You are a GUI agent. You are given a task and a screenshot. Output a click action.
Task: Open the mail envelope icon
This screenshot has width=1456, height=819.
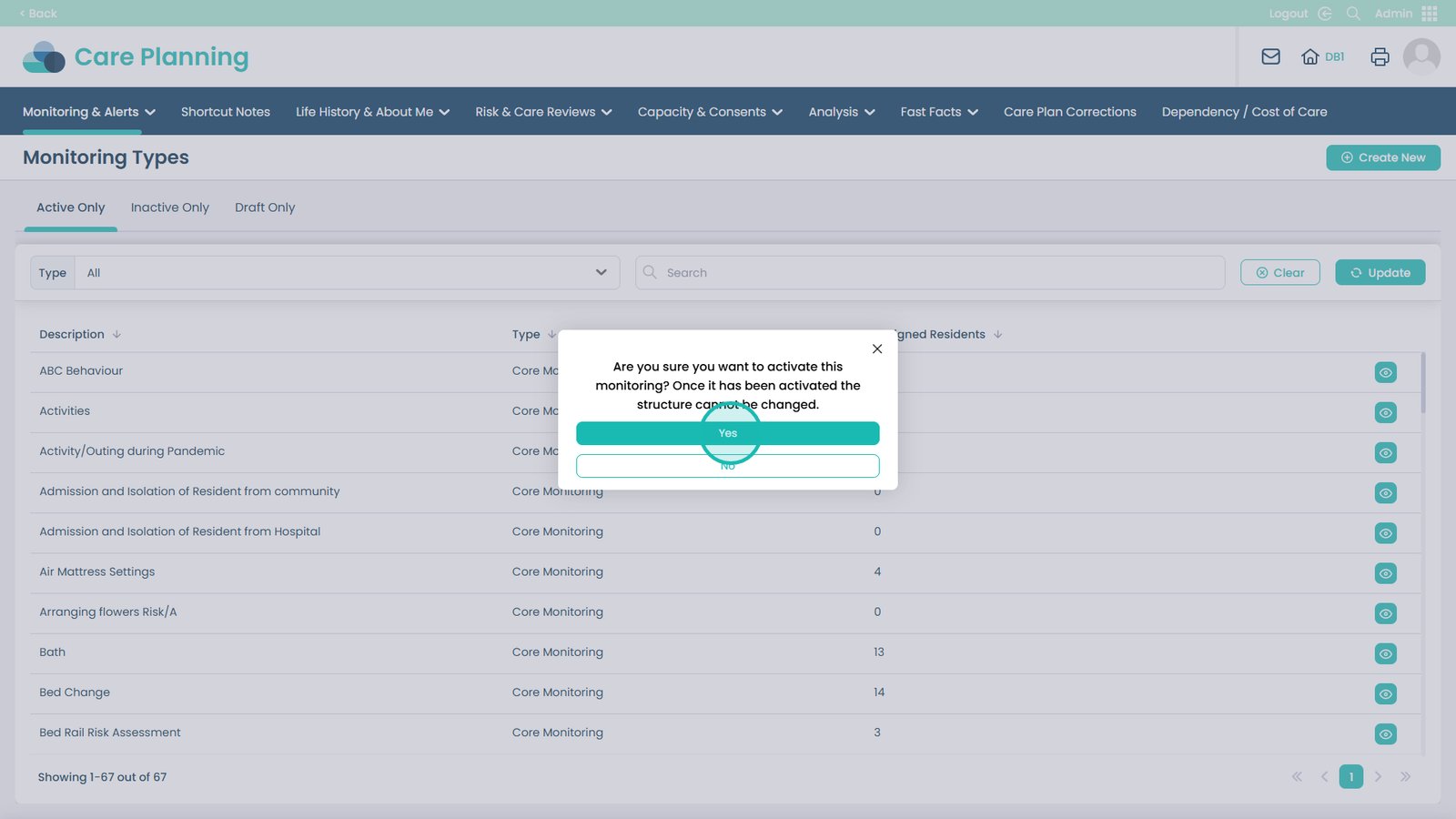click(1270, 56)
